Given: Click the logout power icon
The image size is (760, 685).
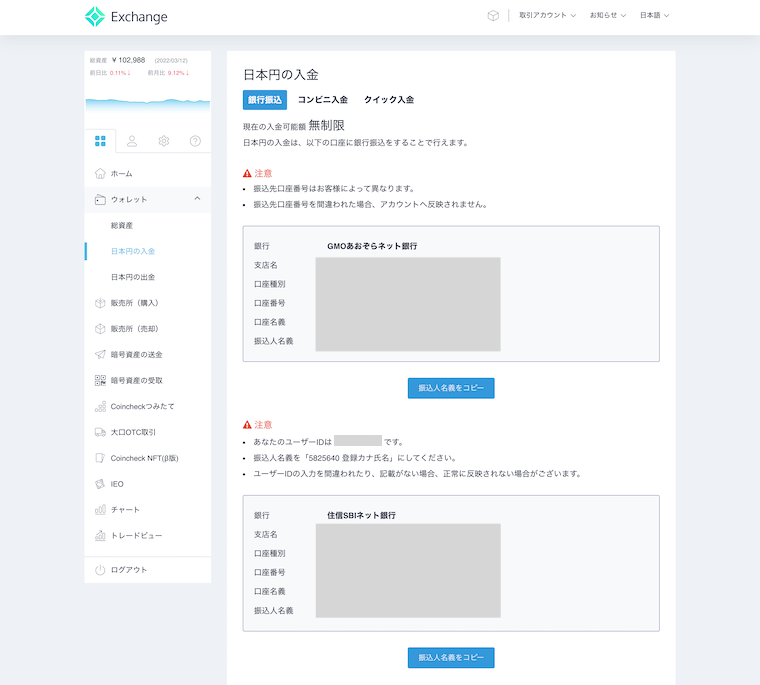Looking at the screenshot, I should (x=100, y=569).
